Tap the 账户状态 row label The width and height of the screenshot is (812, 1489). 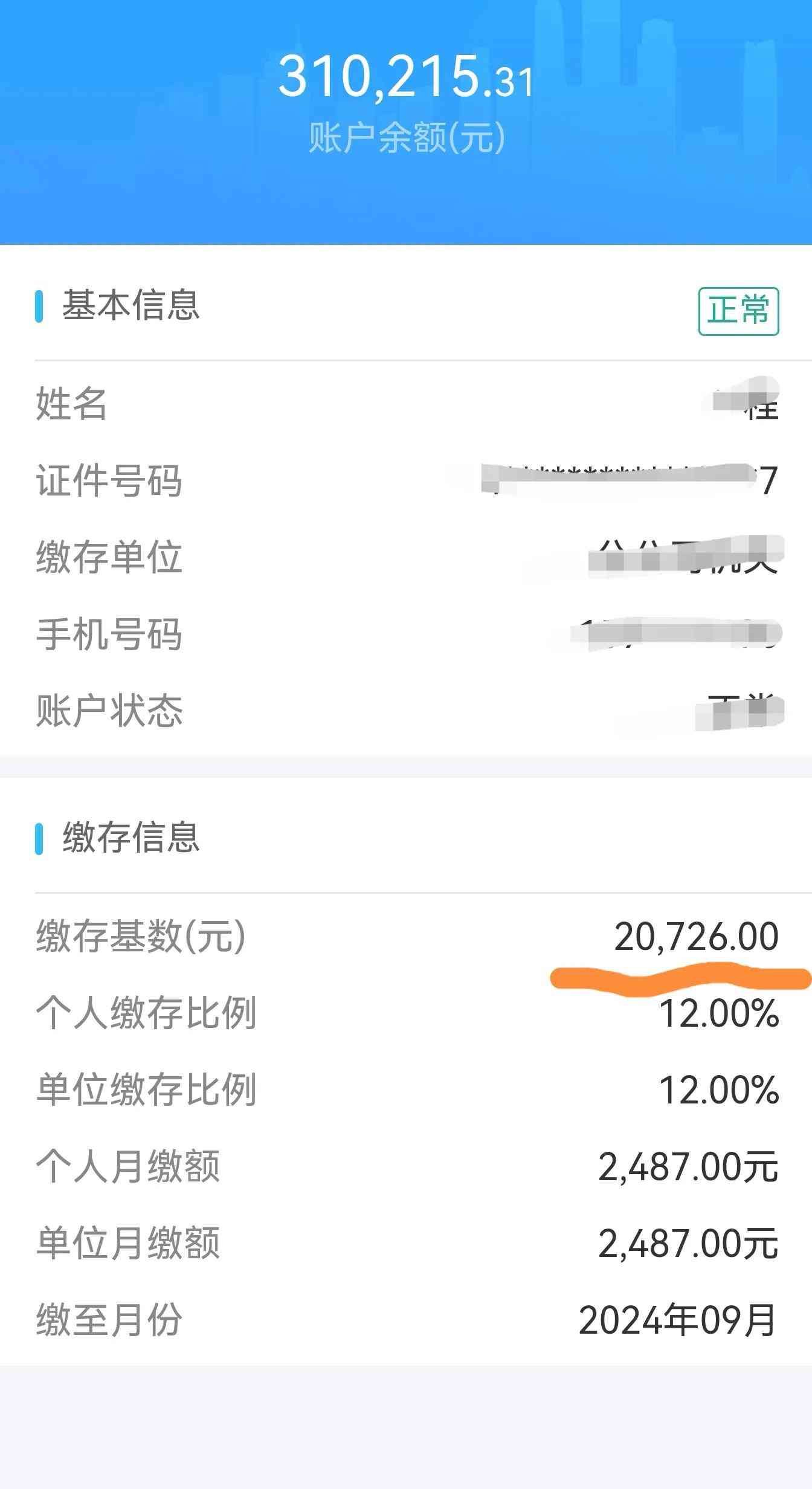(109, 711)
